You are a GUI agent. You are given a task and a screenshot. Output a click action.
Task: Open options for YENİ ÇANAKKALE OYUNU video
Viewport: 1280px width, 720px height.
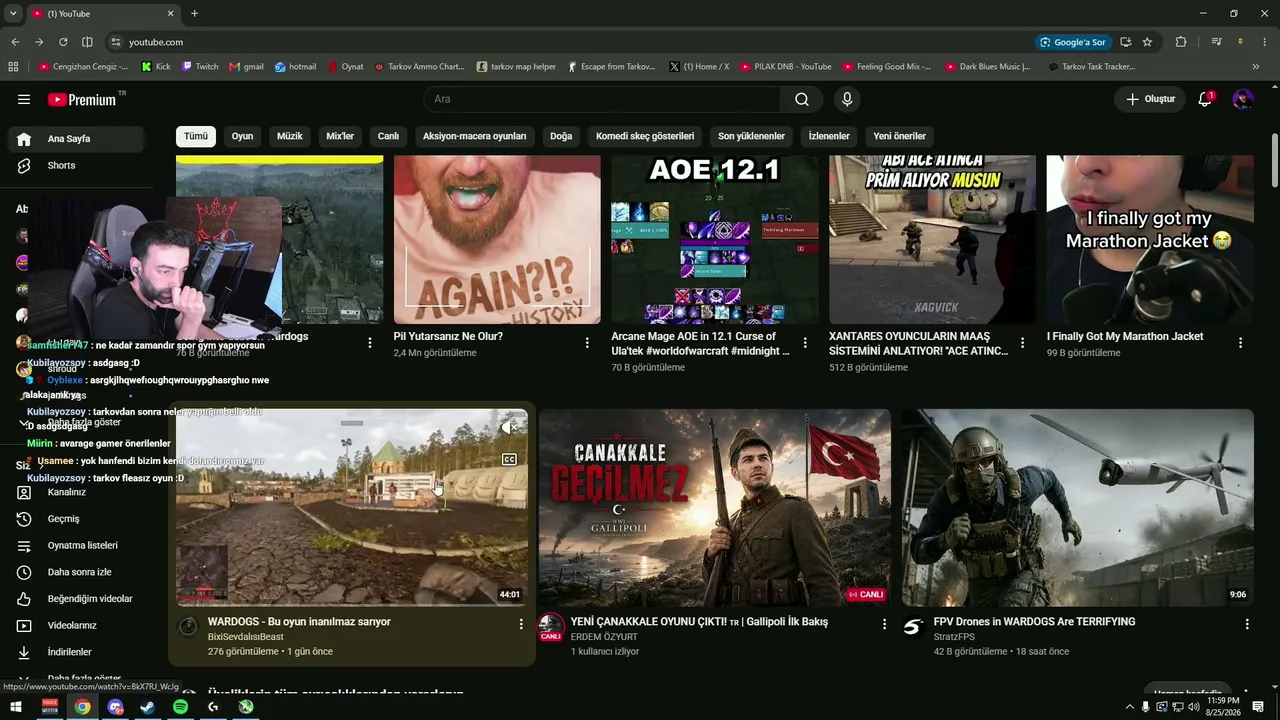click(884, 624)
